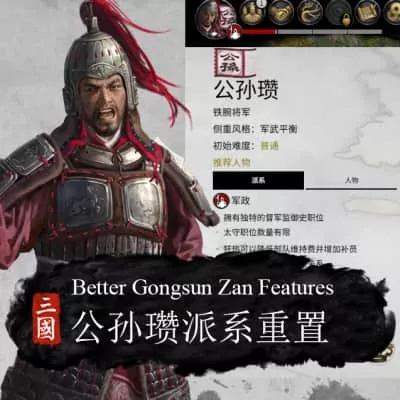Image resolution: width=400 pixels, height=400 pixels.
Task: Open the handshake diplomacy icon
Action: [x=281, y=13]
